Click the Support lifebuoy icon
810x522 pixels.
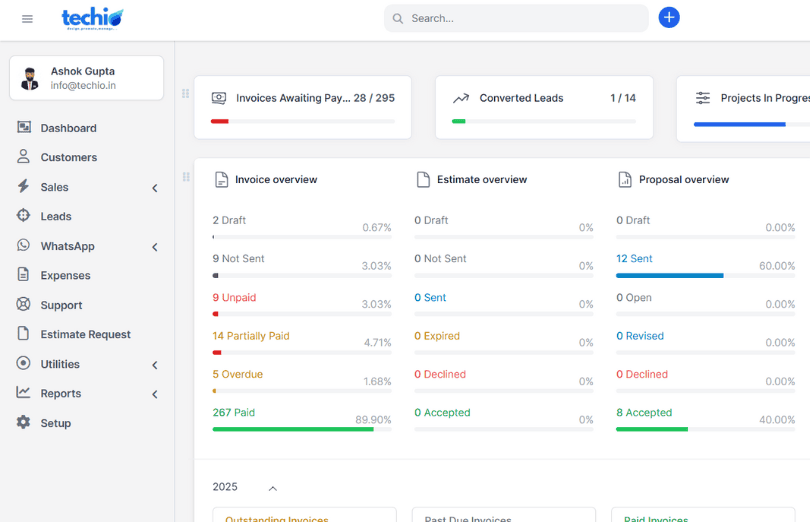(23, 305)
